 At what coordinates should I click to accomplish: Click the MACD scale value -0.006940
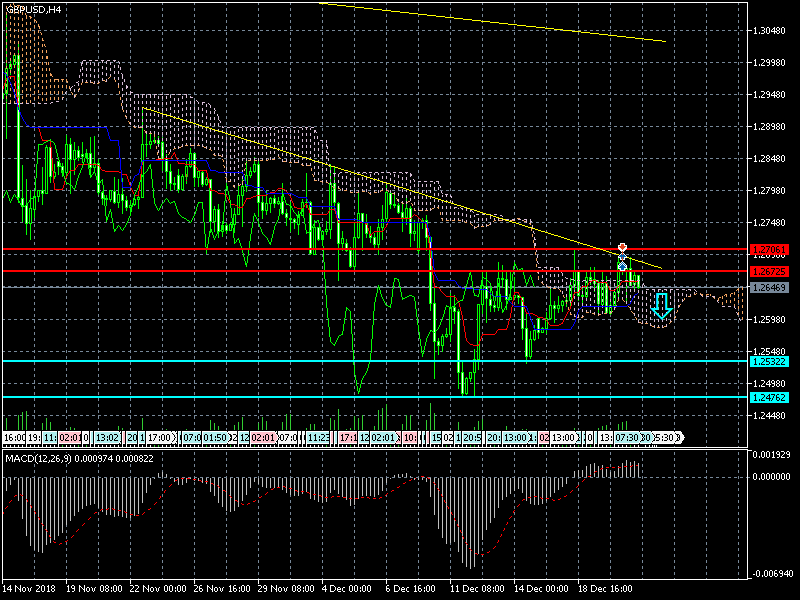pos(773,573)
